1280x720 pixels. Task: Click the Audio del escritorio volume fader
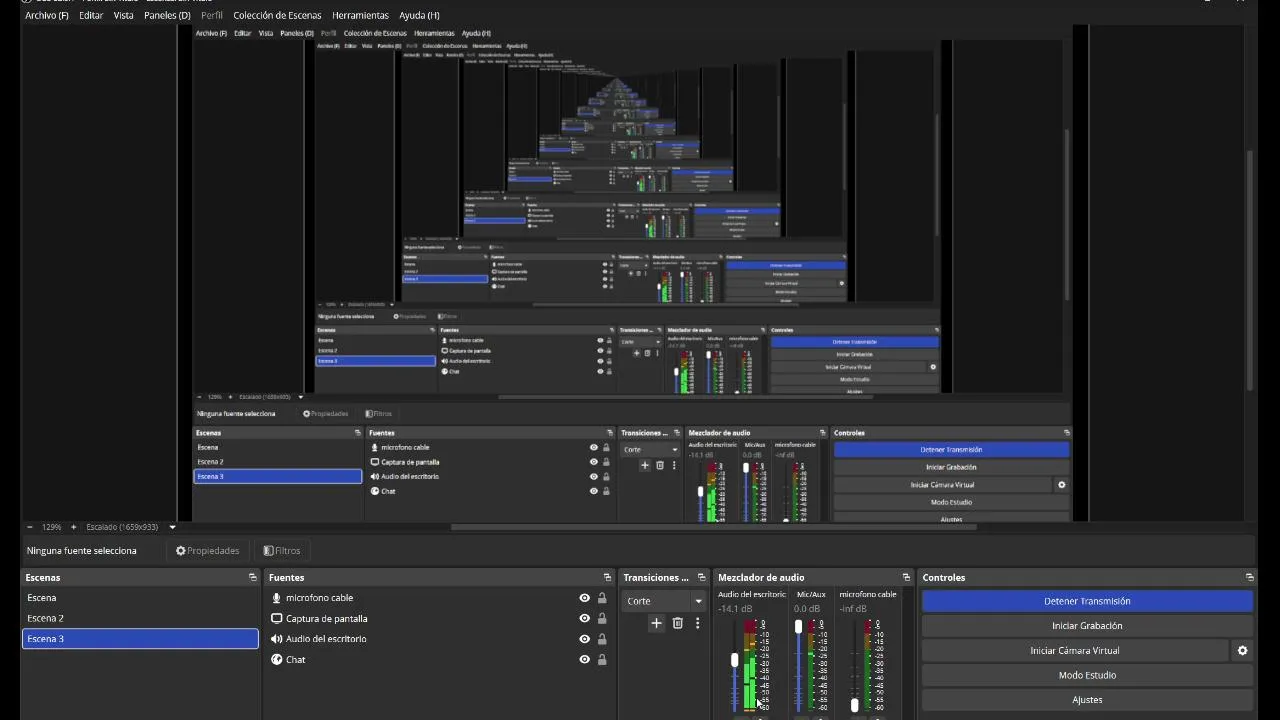(x=735, y=661)
